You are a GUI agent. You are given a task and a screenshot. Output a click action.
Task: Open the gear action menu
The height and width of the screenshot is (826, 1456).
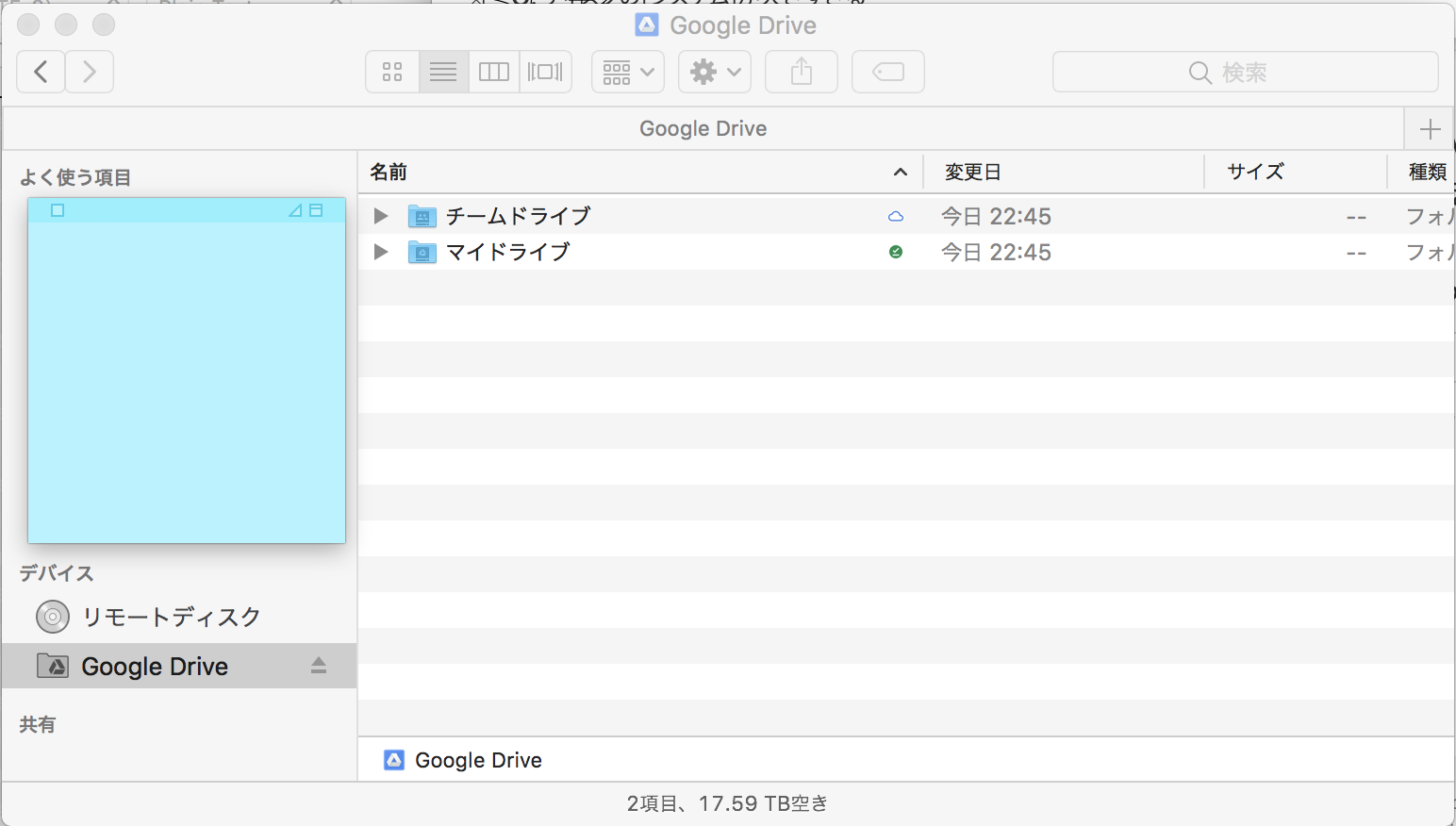[x=715, y=72]
